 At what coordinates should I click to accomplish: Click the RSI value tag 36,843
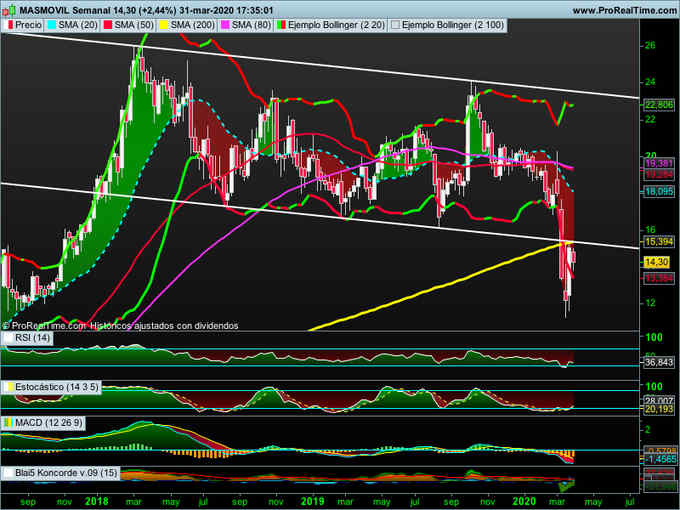659,362
